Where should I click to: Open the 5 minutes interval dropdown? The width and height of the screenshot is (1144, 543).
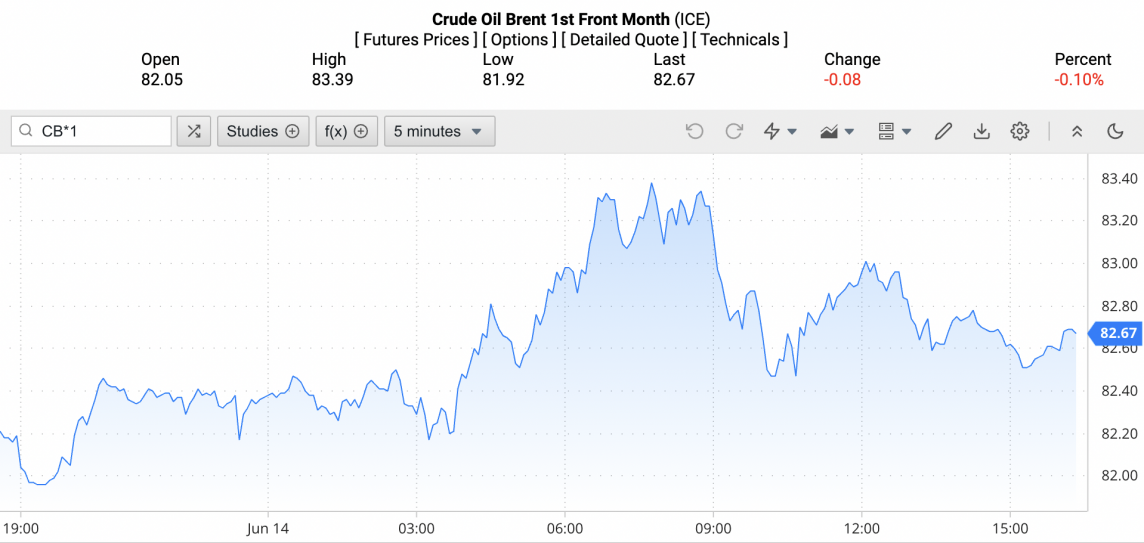439,131
